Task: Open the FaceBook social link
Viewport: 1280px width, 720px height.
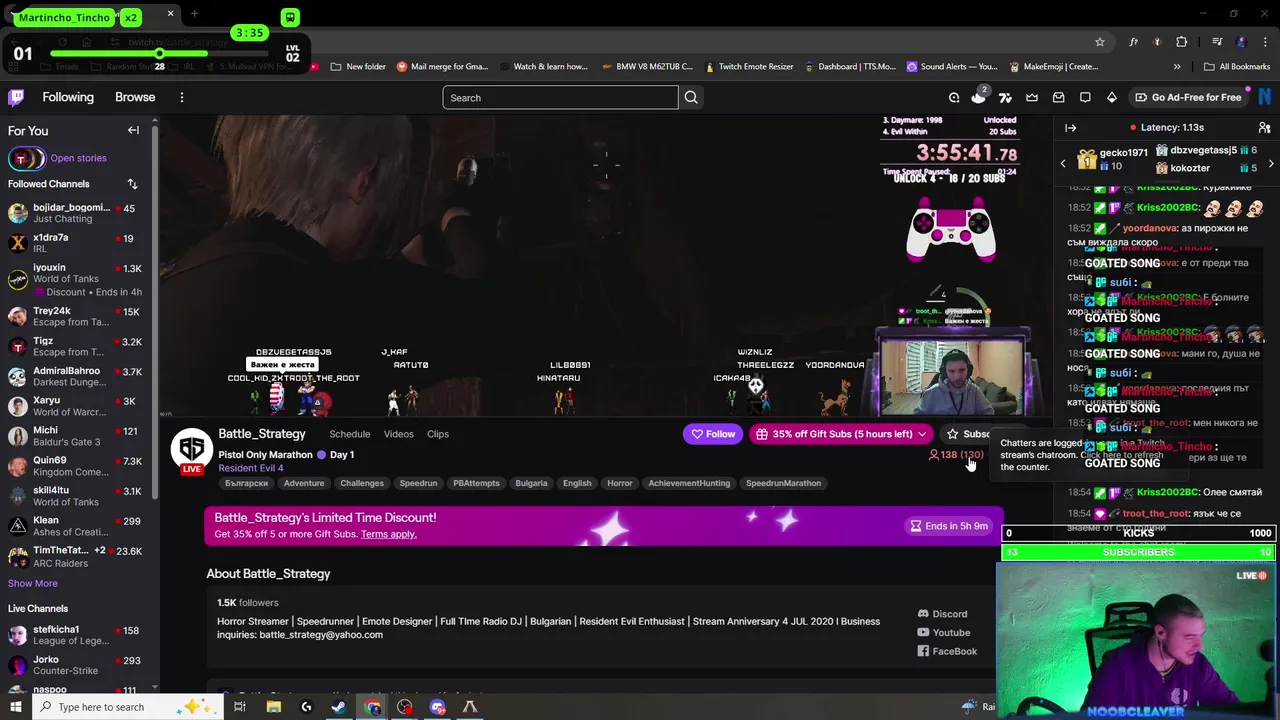Action: coord(947,651)
